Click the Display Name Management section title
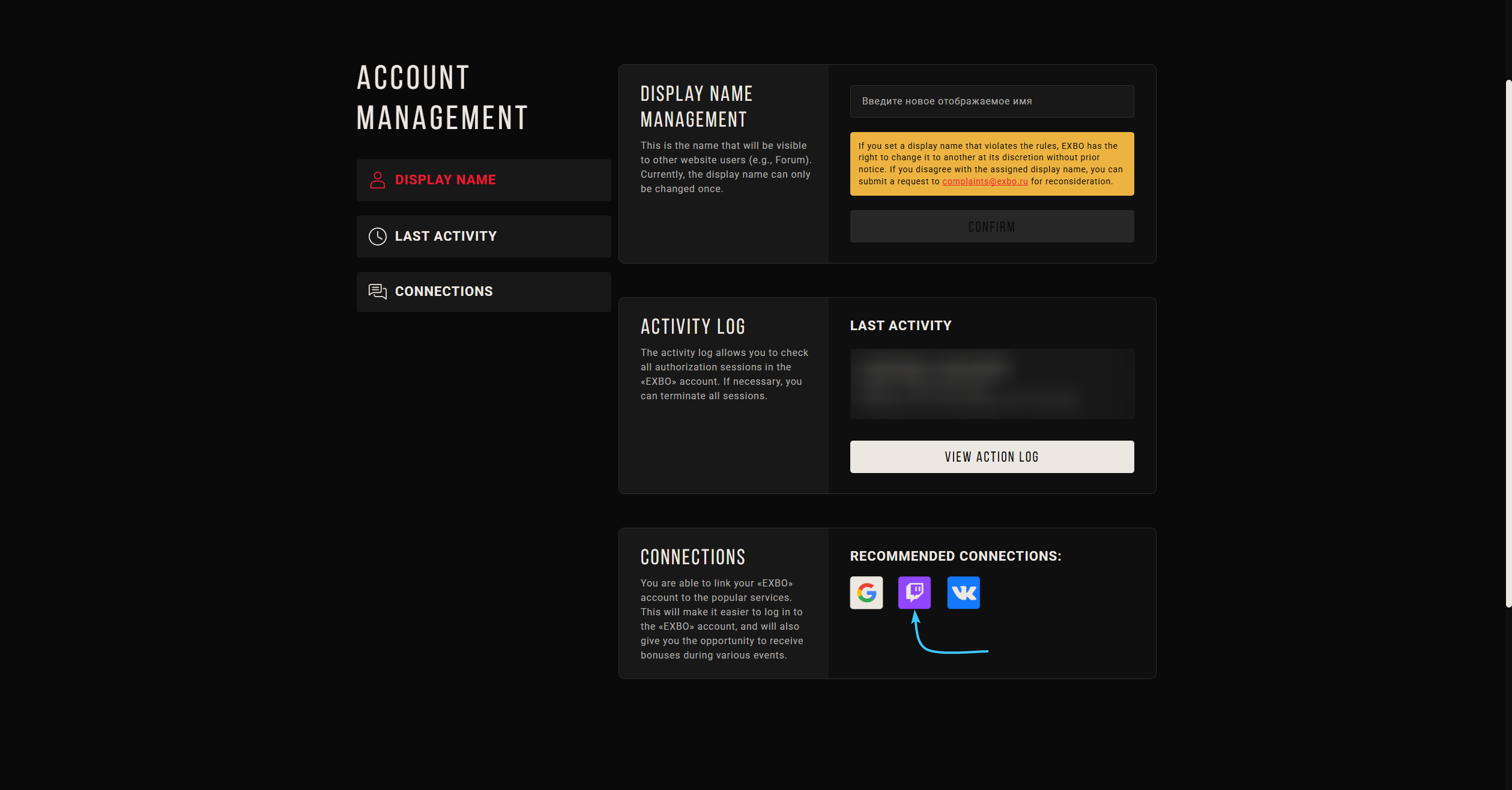 696,106
